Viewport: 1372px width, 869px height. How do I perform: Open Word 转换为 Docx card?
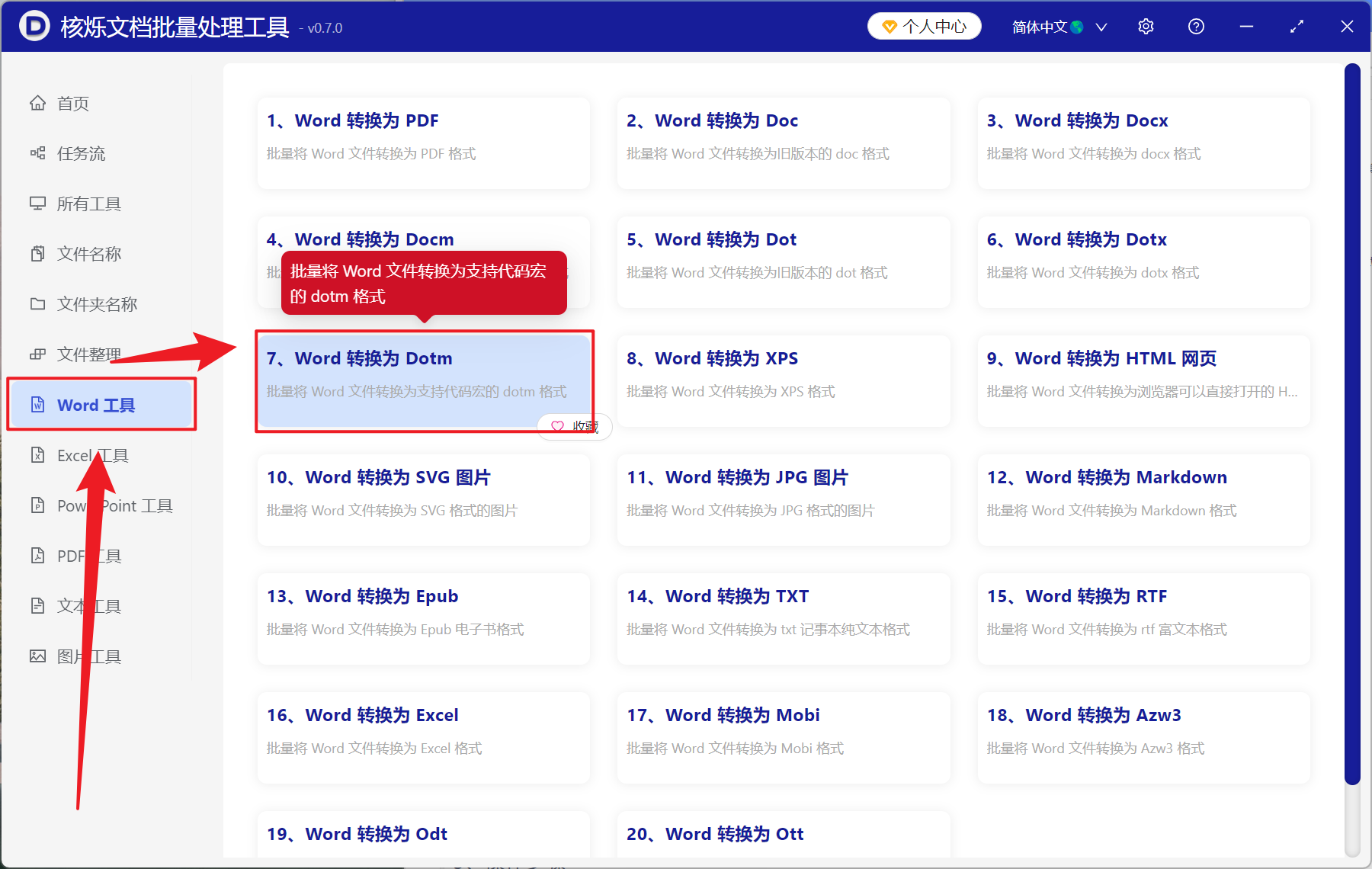pyautogui.click(x=1143, y=143)
